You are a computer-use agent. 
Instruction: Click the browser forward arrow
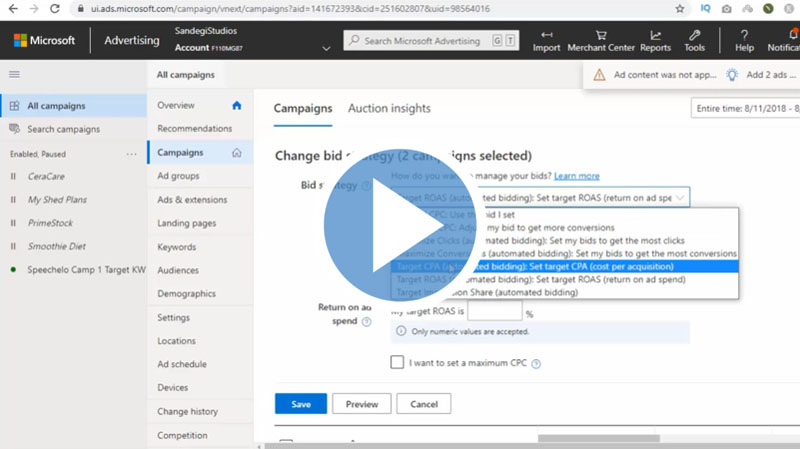click(x=34, y=9)
